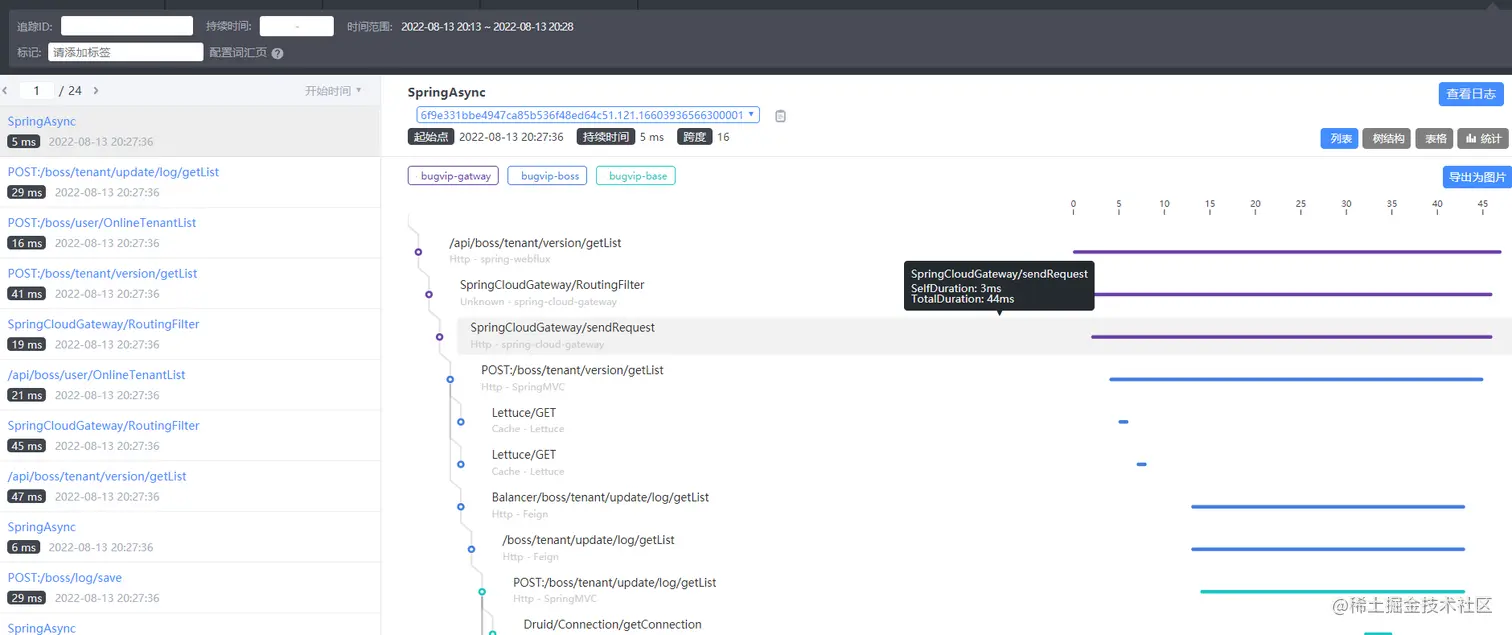Click the SpringAsync trace title heading
The image size is (1512, 635).
point(447,93)
